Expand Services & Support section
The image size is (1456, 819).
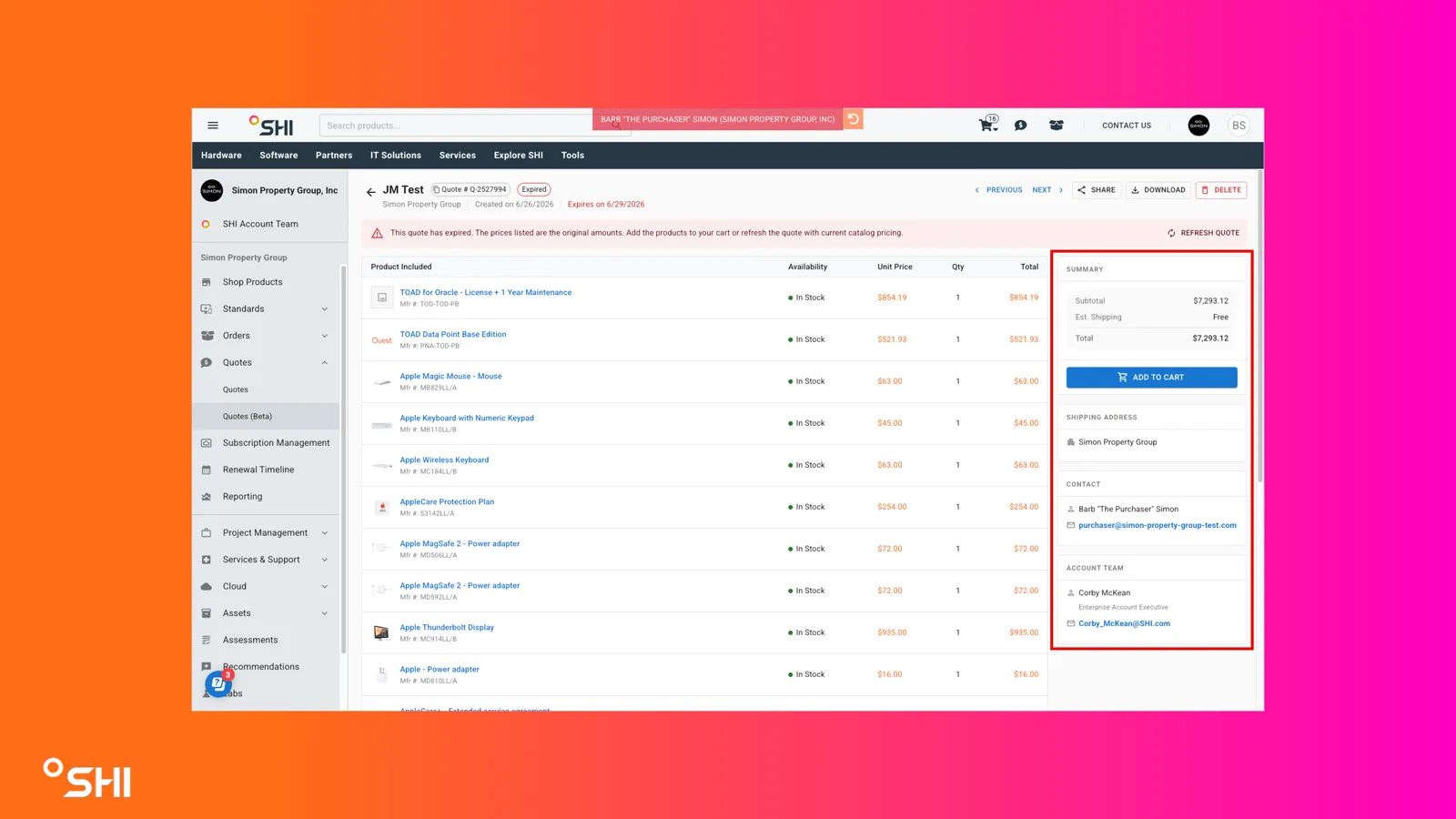coord(324,560)
